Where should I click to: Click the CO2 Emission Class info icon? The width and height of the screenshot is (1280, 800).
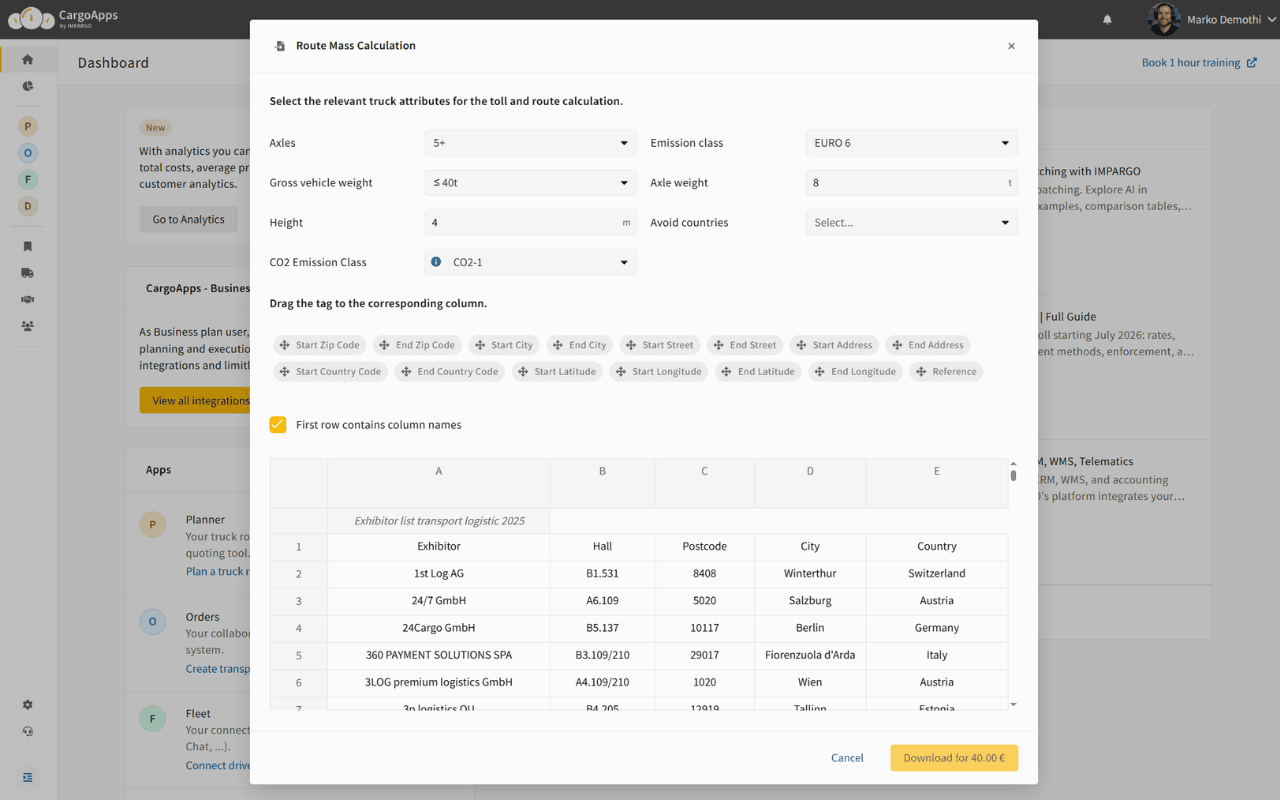pyautogui.click(x=436, y=262)
